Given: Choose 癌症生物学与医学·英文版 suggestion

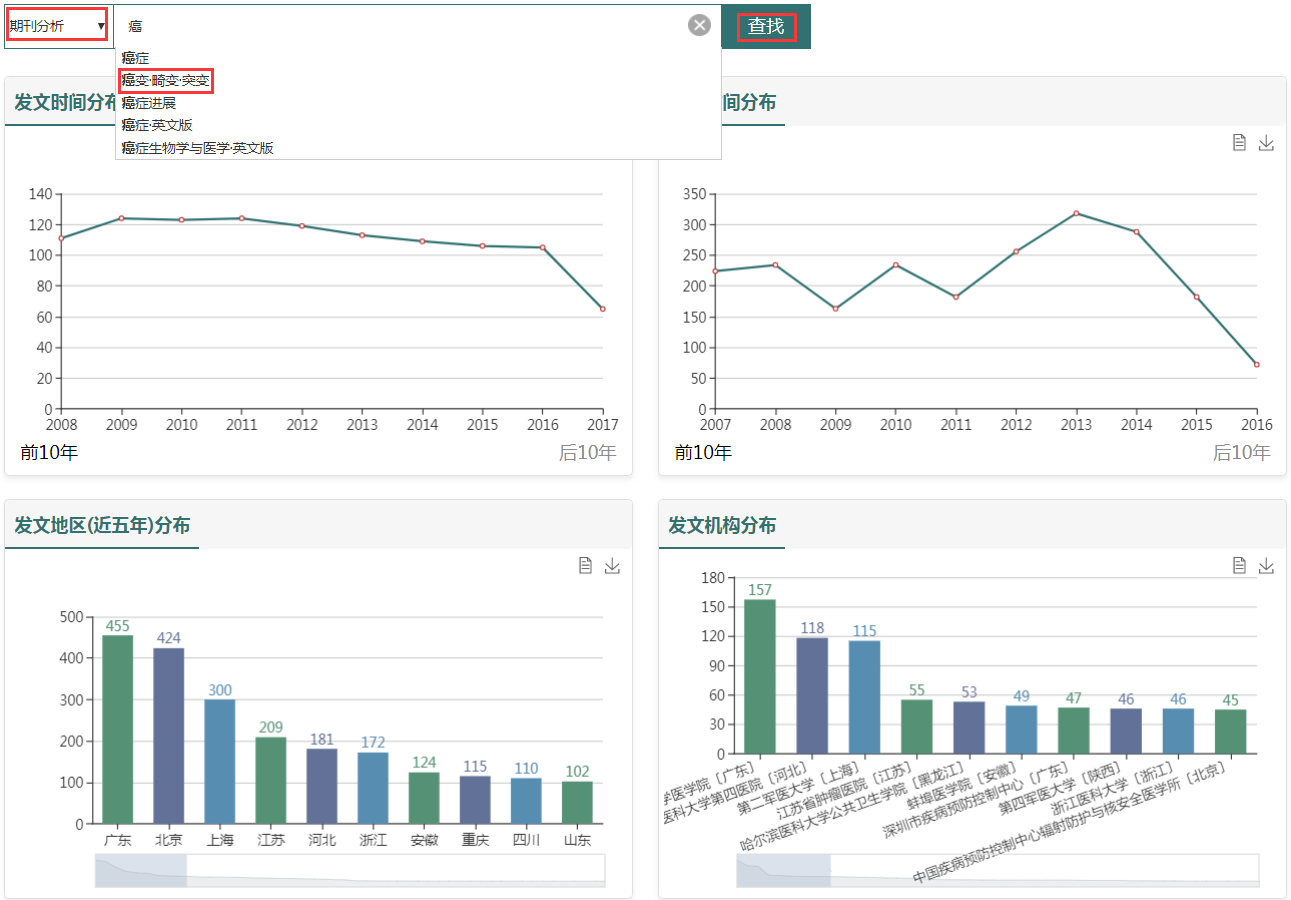Looking at the screenshot, I should tap(197, 148).
